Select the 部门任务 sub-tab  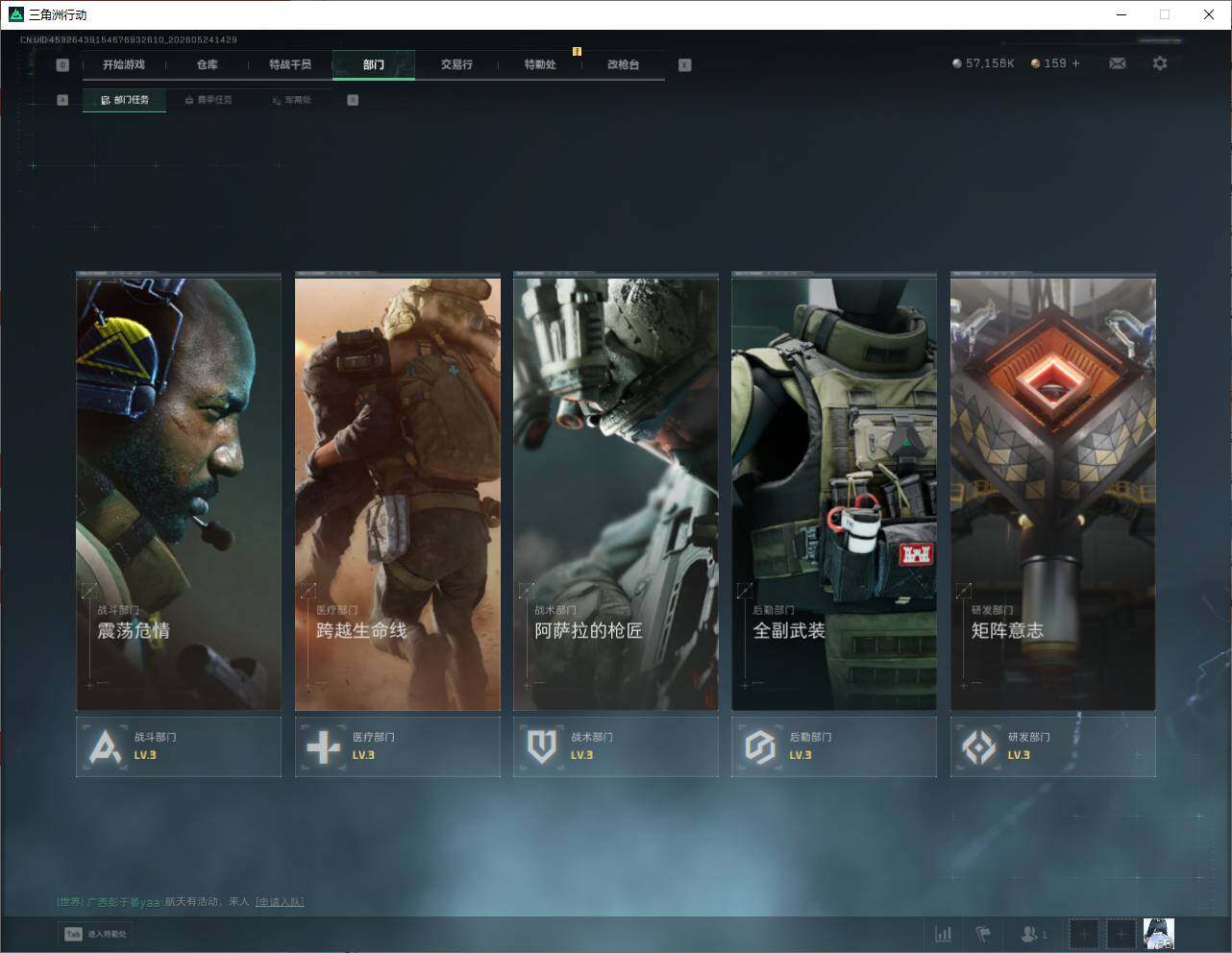[124, 100]
